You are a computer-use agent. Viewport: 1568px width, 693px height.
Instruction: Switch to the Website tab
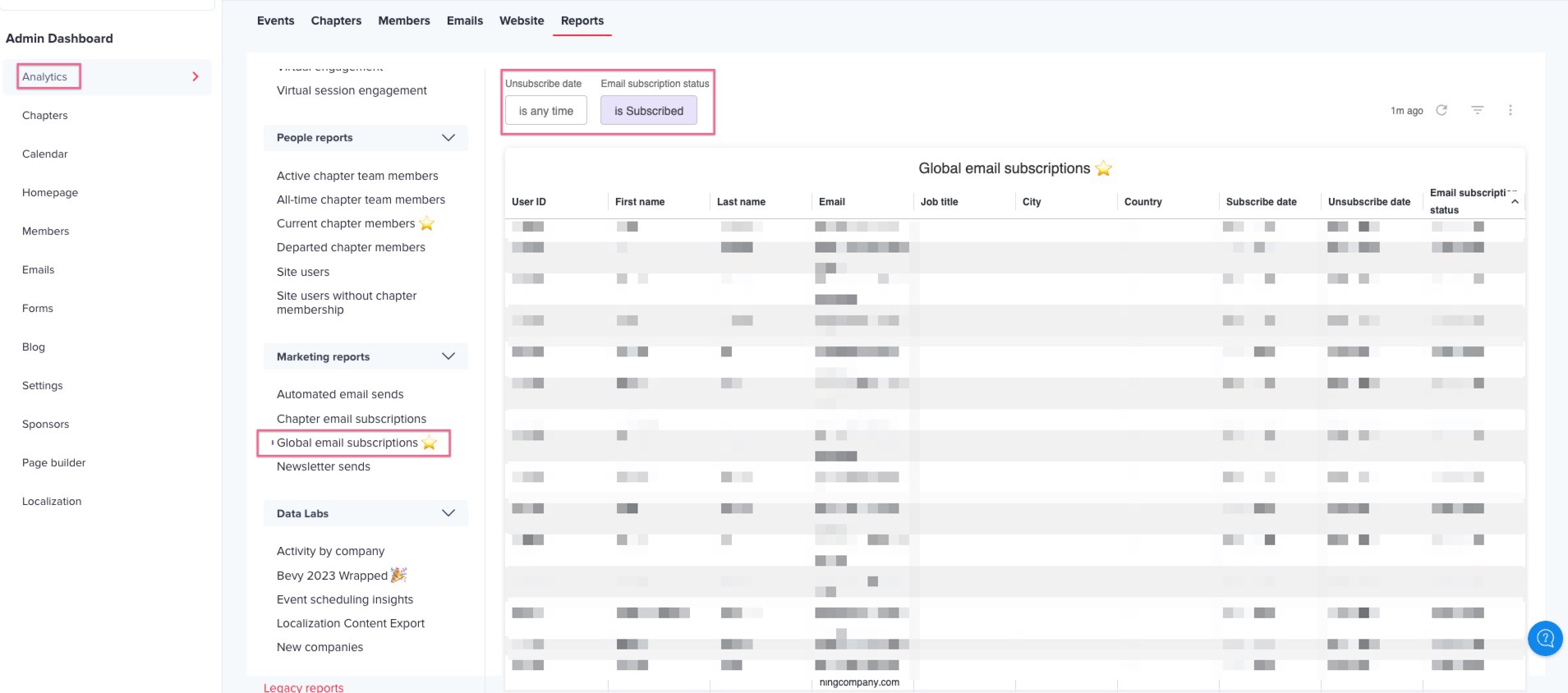click(x=522, y=21)
